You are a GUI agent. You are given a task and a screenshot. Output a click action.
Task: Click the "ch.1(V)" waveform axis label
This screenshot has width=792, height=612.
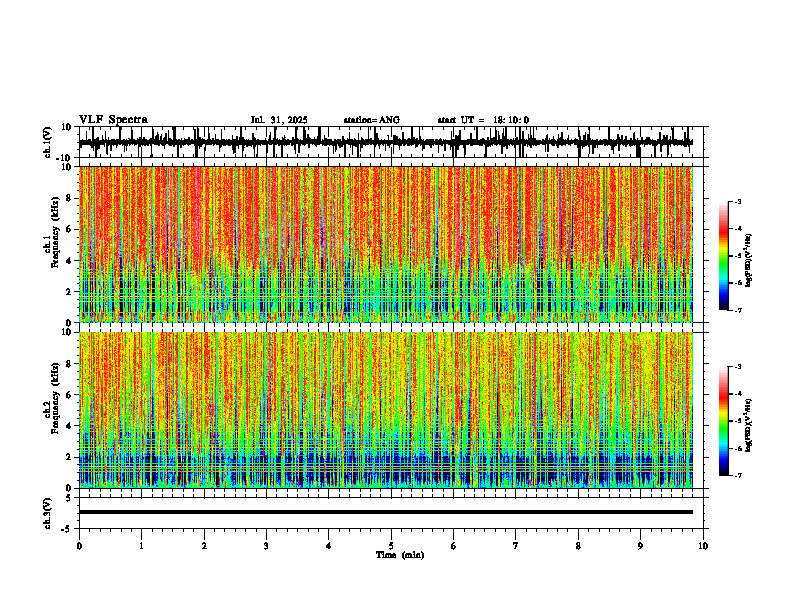click(x=48, y=143)
